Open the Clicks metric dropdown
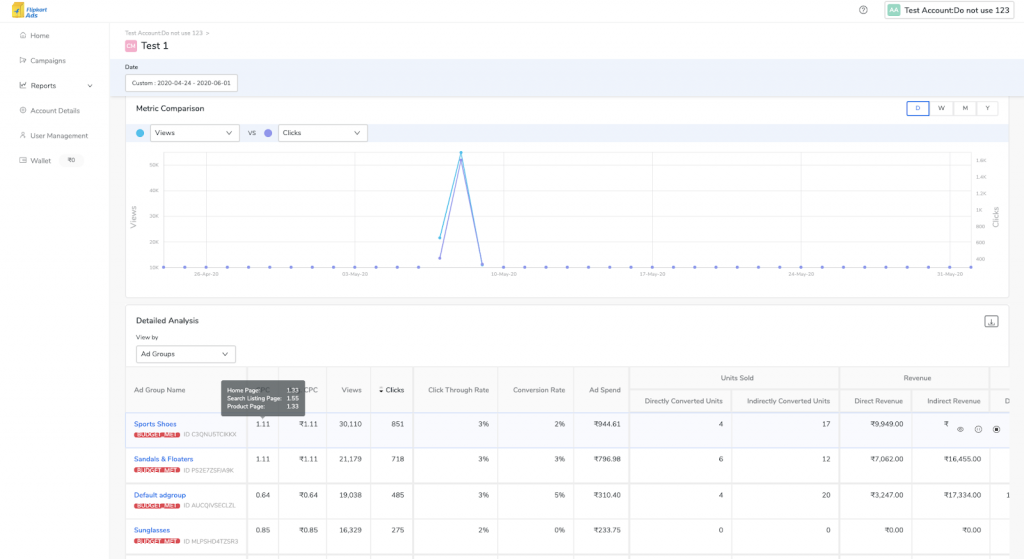The width and height of the screenshot is (1024, 559). pyautogui.click(x=323, y=133)
